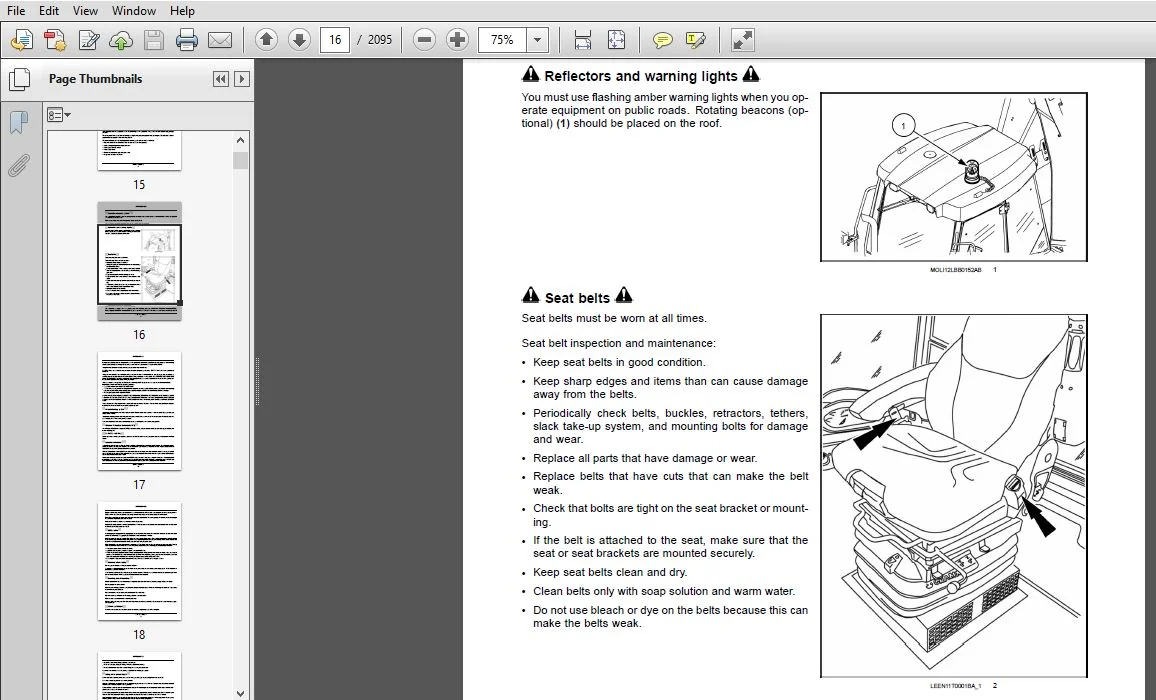Click the upload to cloud icon

[121, 40]
